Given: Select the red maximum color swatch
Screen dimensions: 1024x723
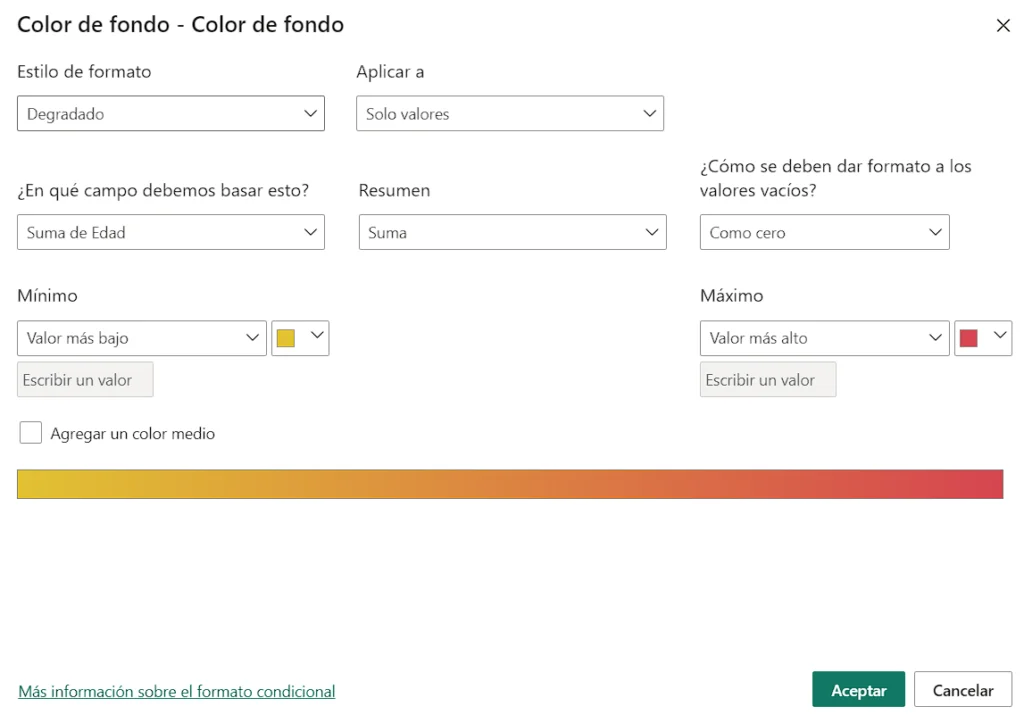Looking at the screenshot, I should click(971, 338).
